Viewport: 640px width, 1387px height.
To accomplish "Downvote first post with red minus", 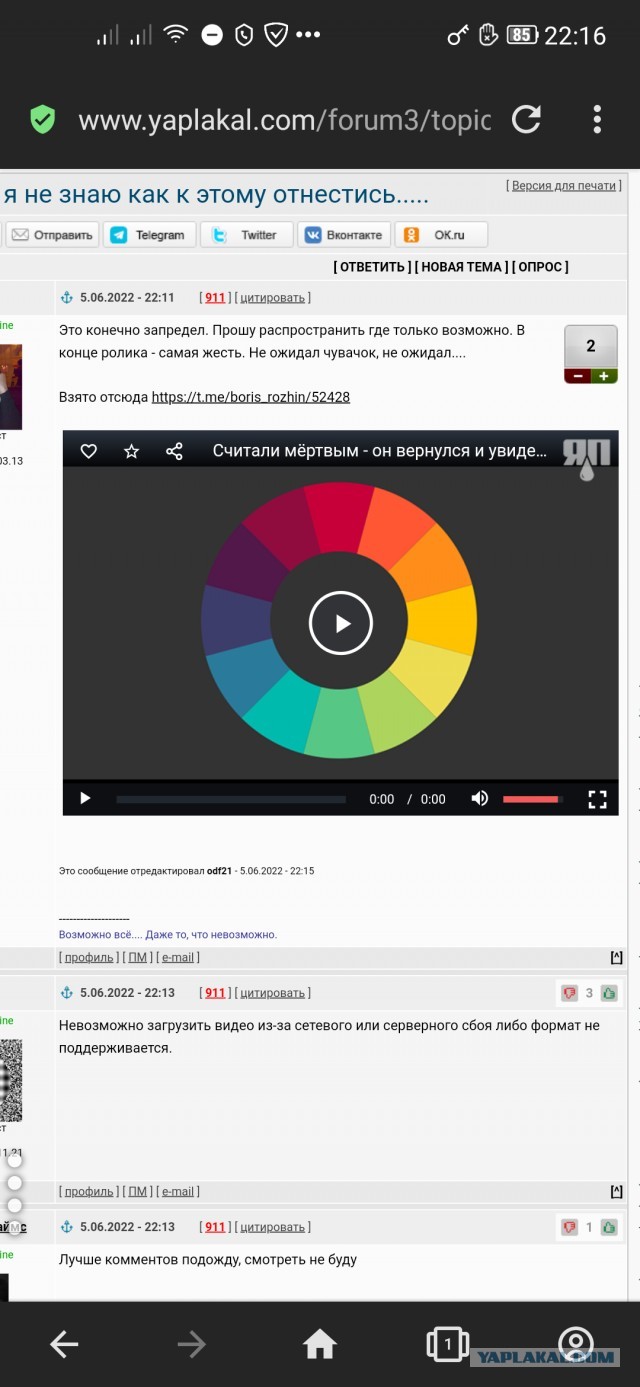I will click(576, 376).
